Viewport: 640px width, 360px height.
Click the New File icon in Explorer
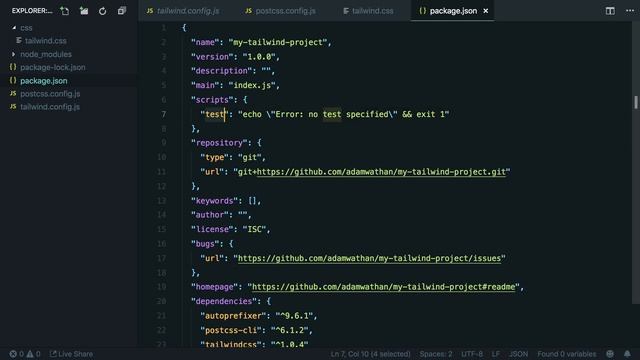click(64, 11)
